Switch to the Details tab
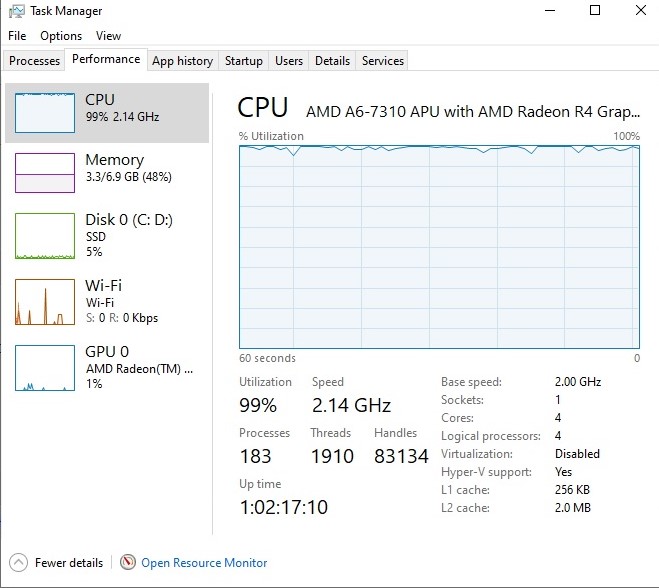Image resolution: width=659 pixels, height=588 pixels. click(x=332, y=61)
